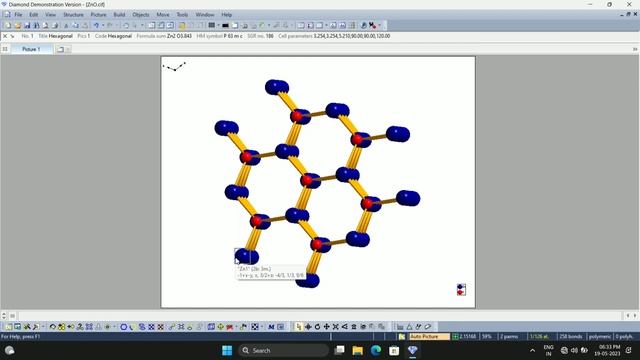Switch to the Picture 1 tab
The image size is (640, 360).
[31, 49]
